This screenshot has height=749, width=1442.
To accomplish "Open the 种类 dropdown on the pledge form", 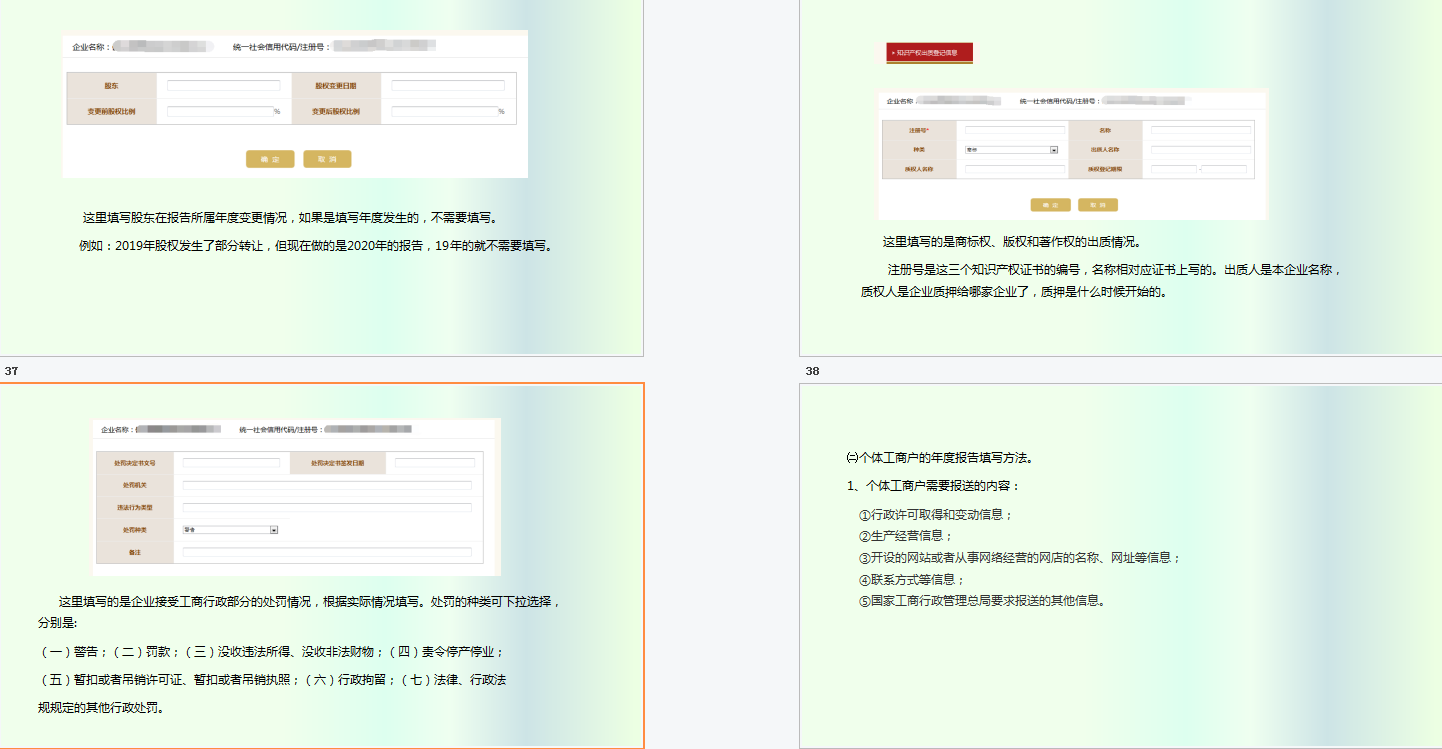I will point(1053,150).
